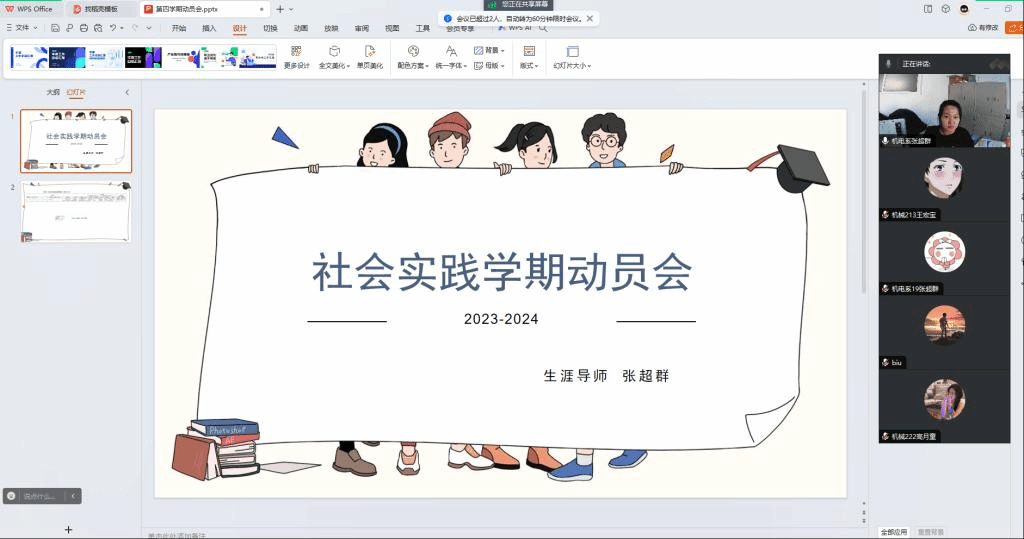This screenshot has width=1024, height=539.
Task: Open 更多设计 (more designs) icon
Action: click(296, 51)
